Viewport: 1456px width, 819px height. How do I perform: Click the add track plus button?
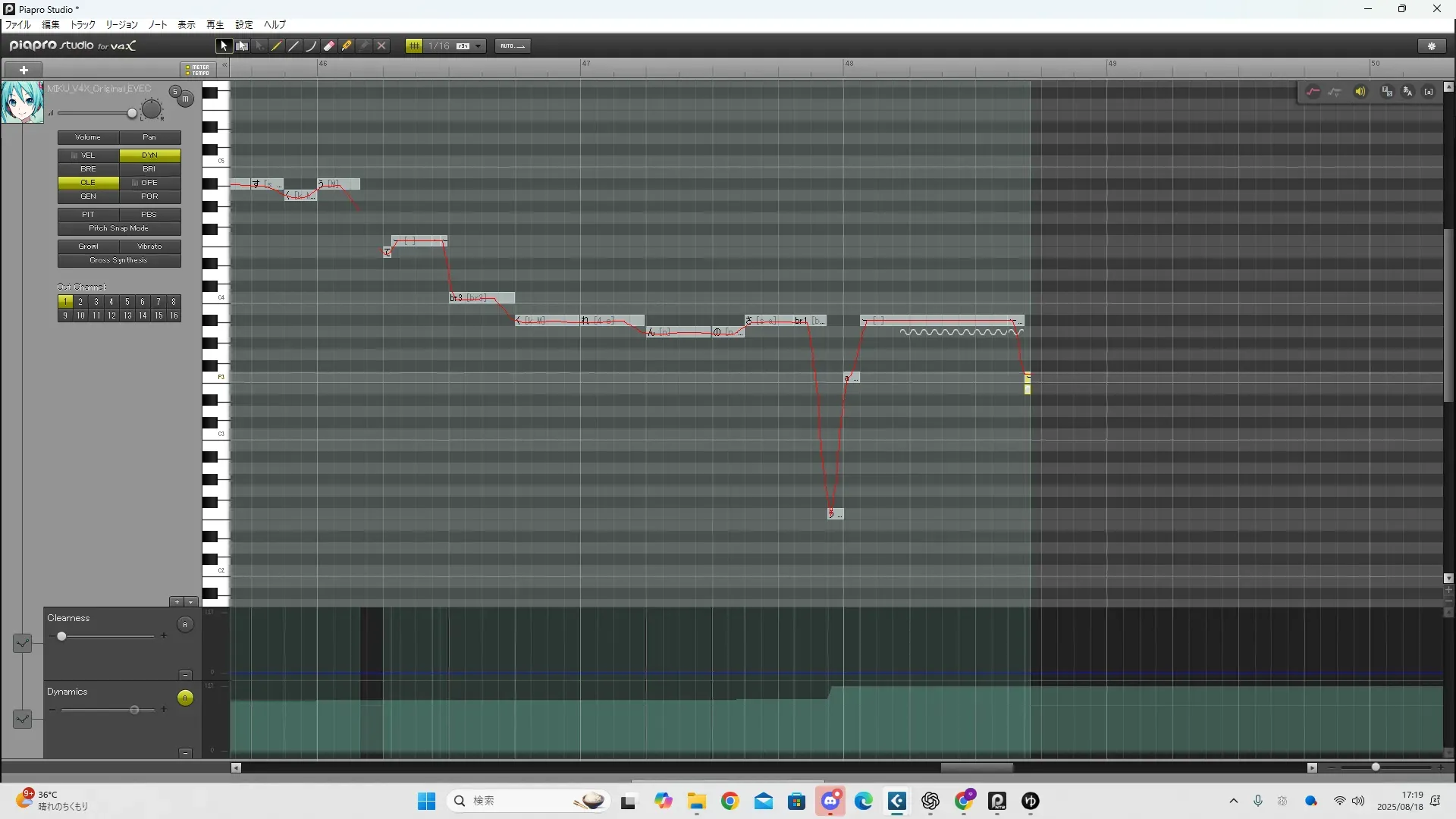[24, 70]
